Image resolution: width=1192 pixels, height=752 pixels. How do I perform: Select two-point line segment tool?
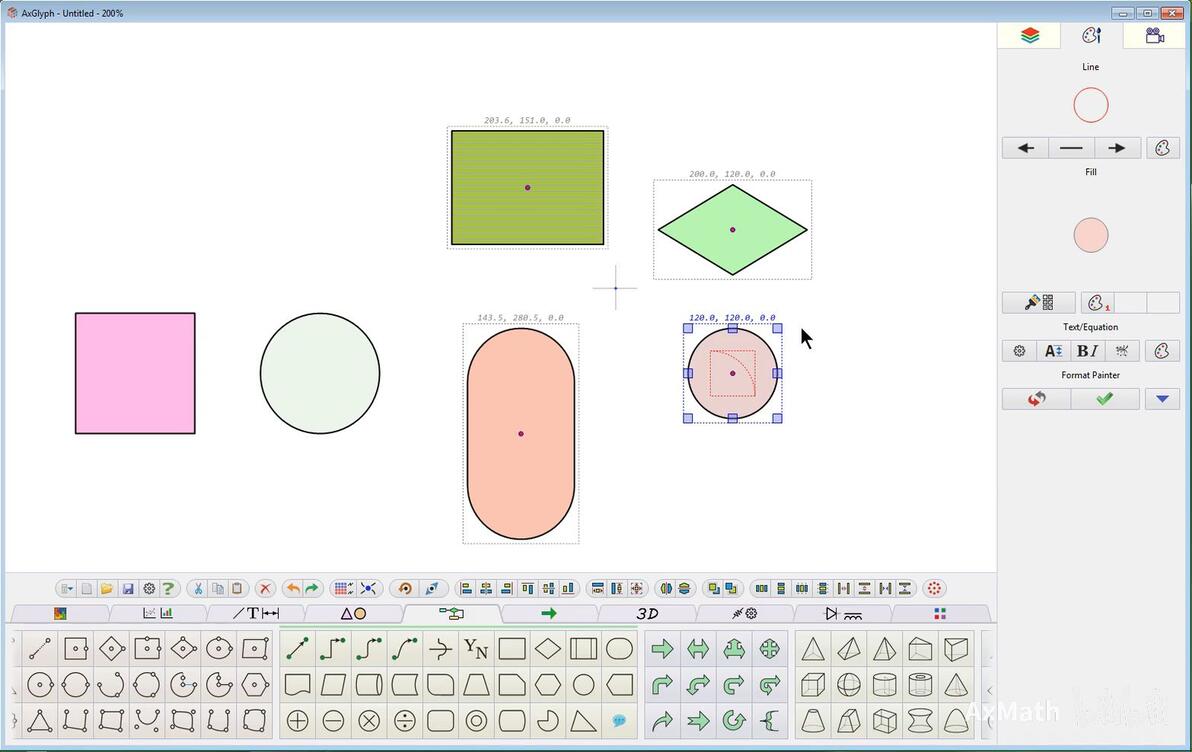point(40,649)
